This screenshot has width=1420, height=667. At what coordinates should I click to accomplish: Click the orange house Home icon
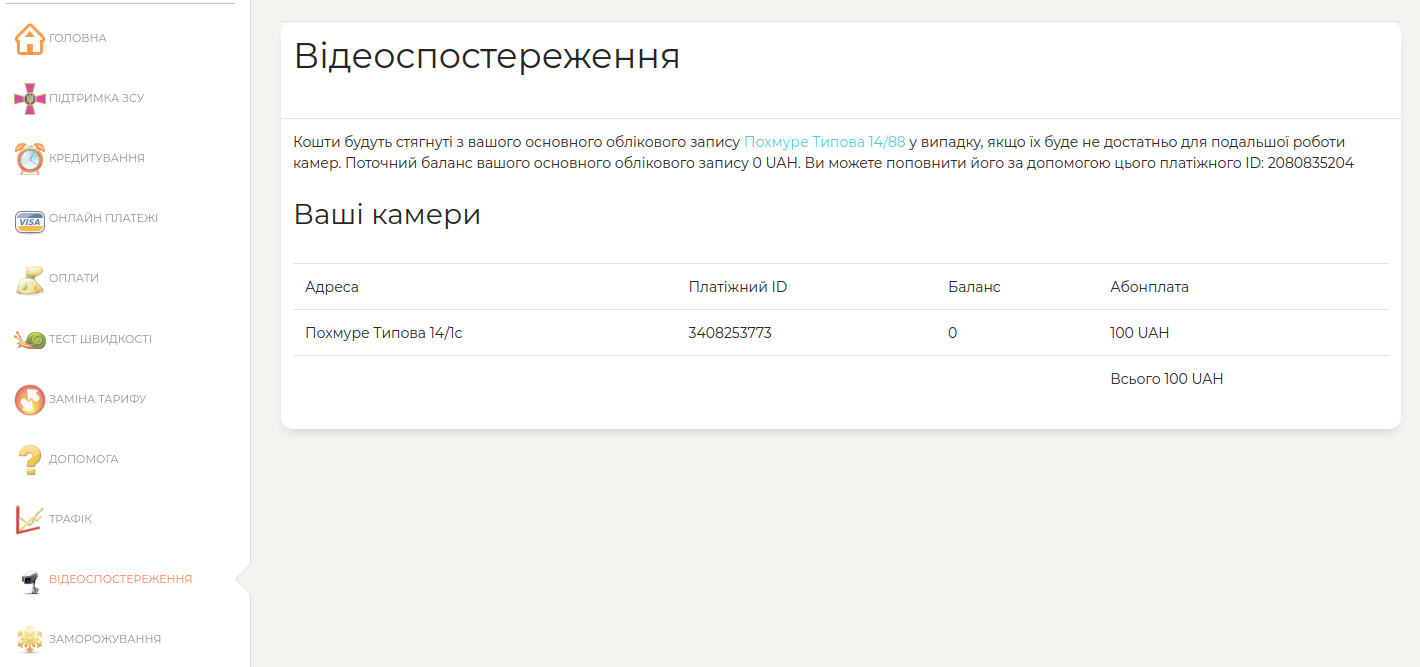coord(30,39)
